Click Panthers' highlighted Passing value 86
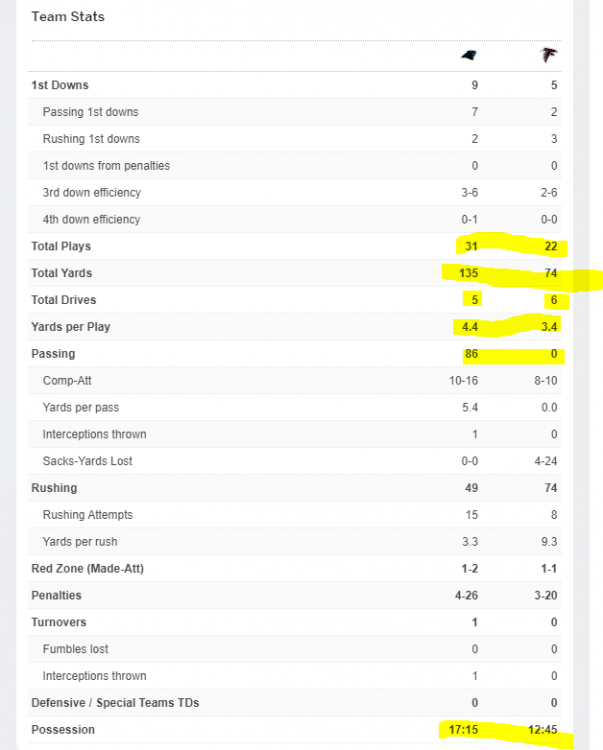The width and height of the screenshot is (603, 750). [x=471, y=354]
